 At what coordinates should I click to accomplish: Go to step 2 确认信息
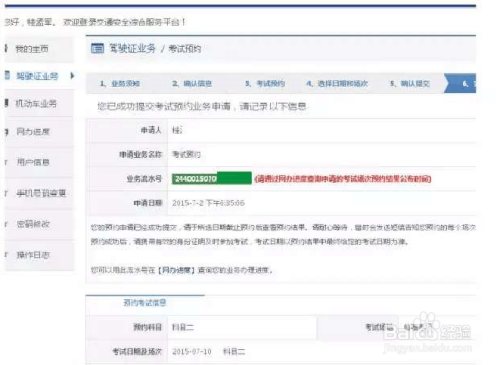192,83
